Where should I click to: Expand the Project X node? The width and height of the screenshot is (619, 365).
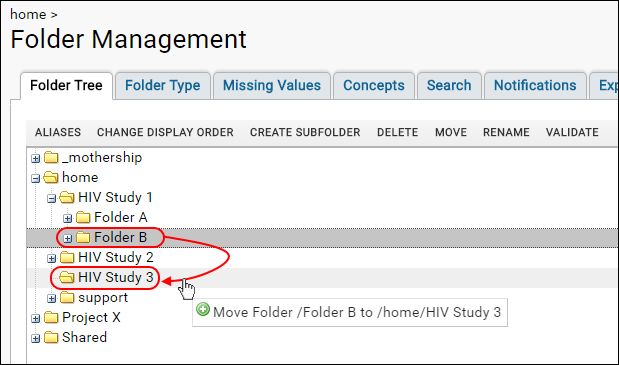point(36,318)
